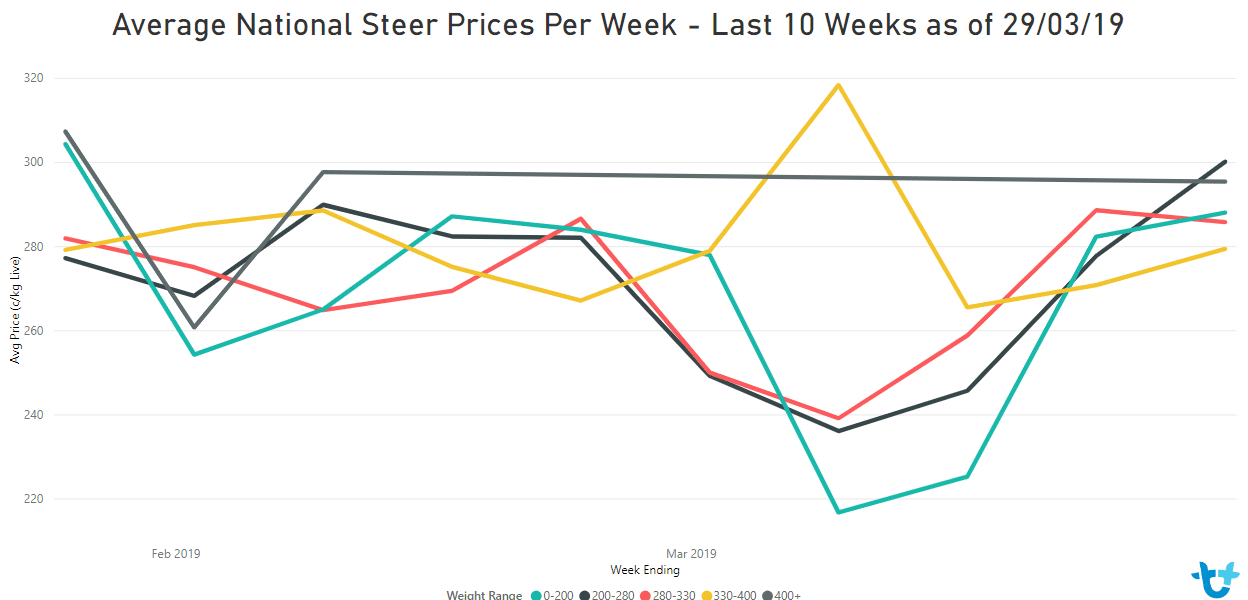Click the Feb 2019 axis label
The height and width of the screenshot is (600, 1248).
(x=176, y=553)
